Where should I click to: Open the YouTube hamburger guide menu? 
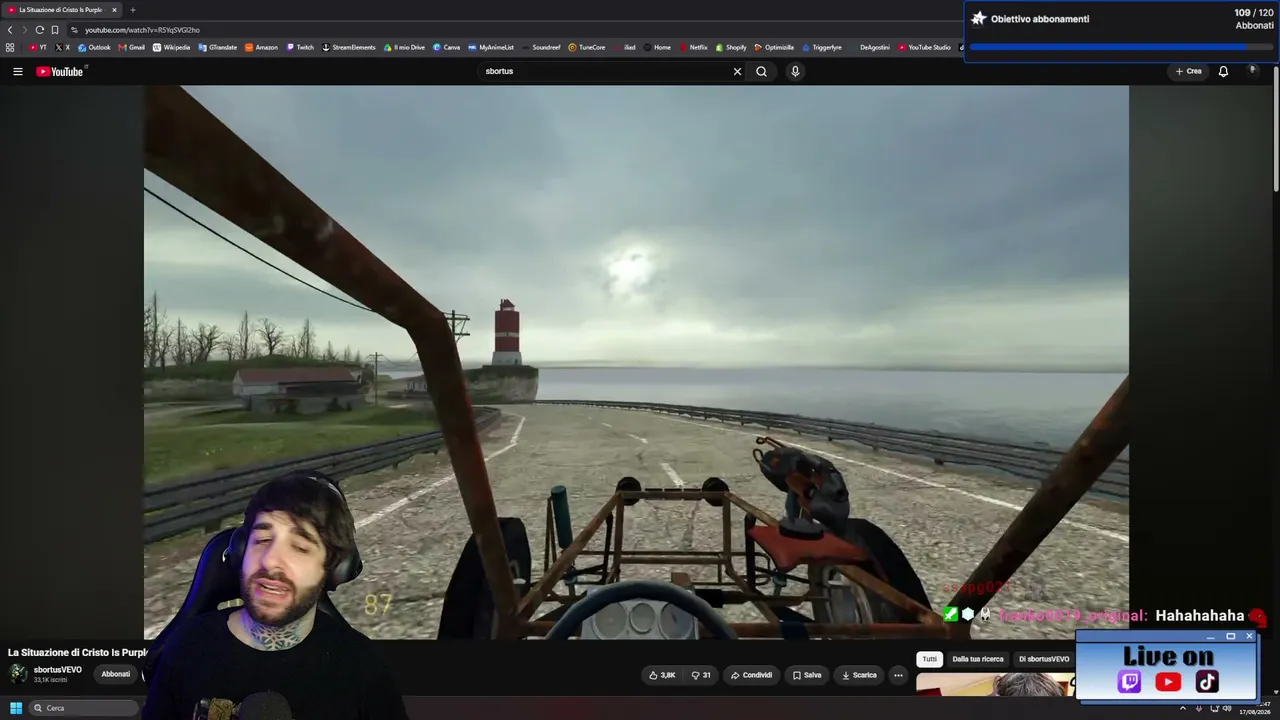point(17,71)
